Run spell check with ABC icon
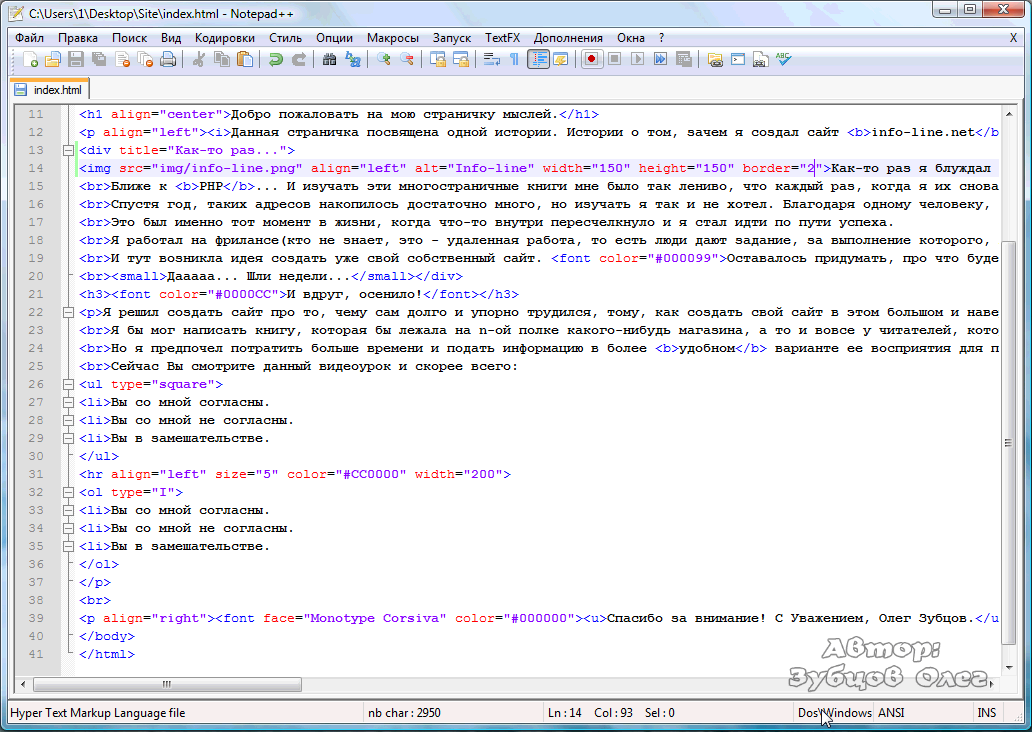 pyautogui.click(x=783, y=60)
